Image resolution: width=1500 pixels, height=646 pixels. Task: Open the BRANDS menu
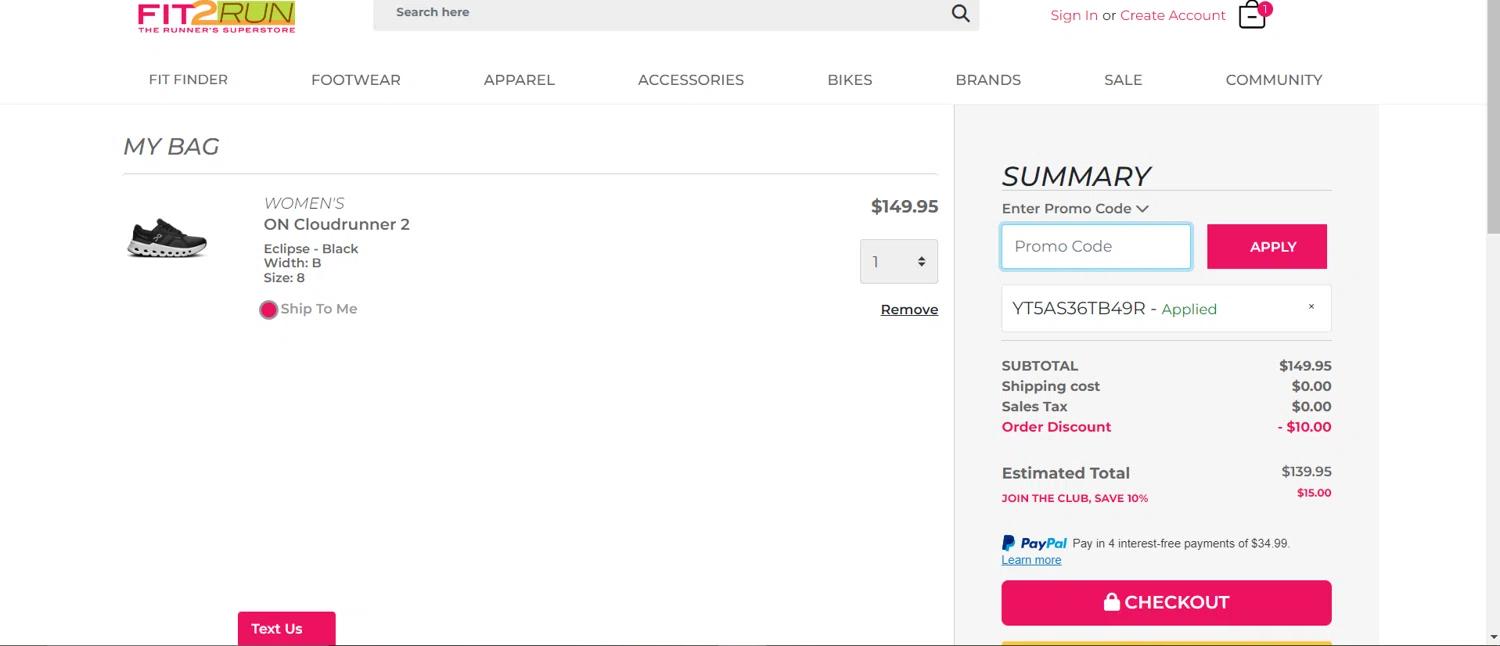pos(988,80)
